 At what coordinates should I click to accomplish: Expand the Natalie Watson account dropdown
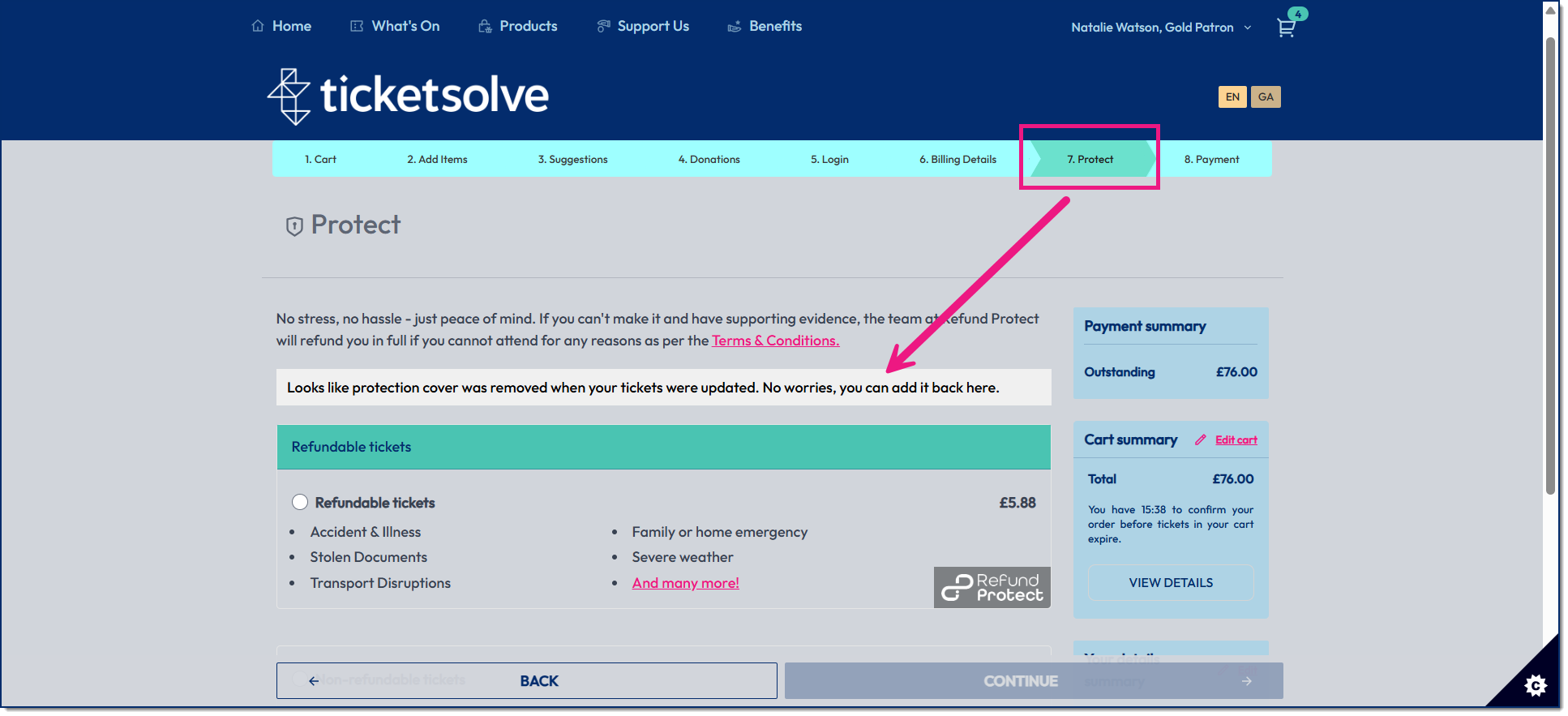(1161, 28)
